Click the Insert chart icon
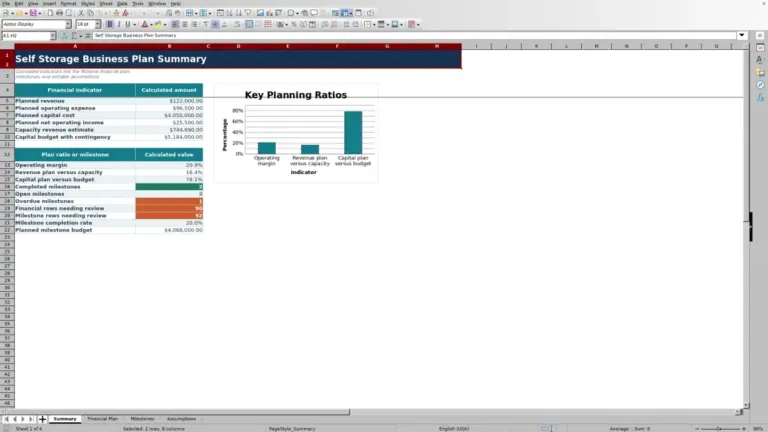768x432 pixels. coord(269,13)
